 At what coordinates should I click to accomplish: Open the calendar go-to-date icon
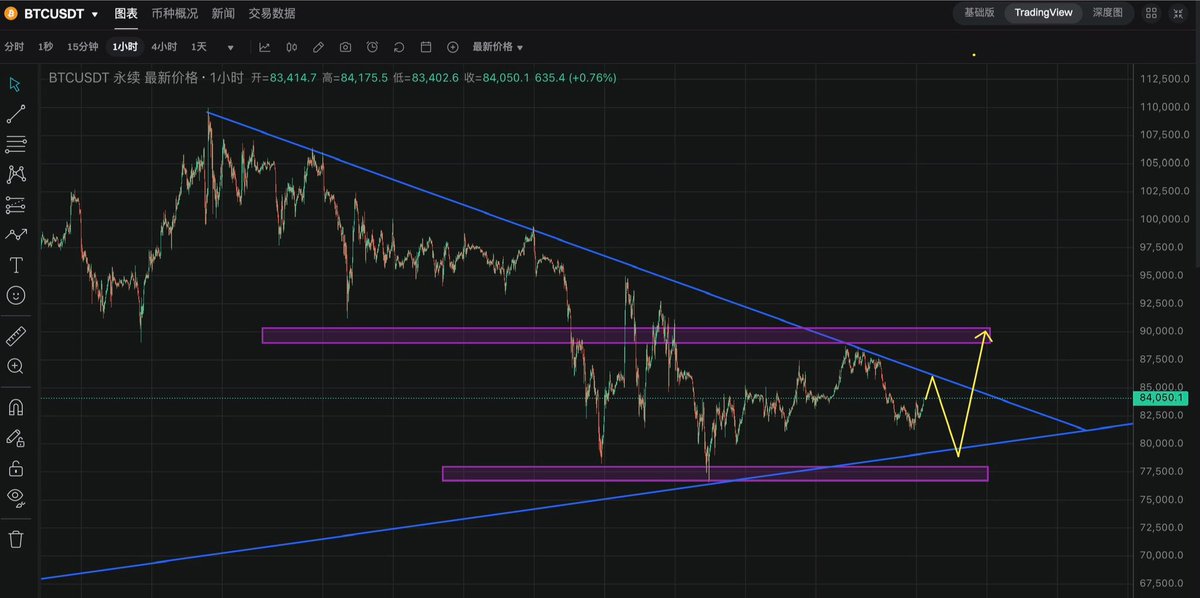[426, 47]
